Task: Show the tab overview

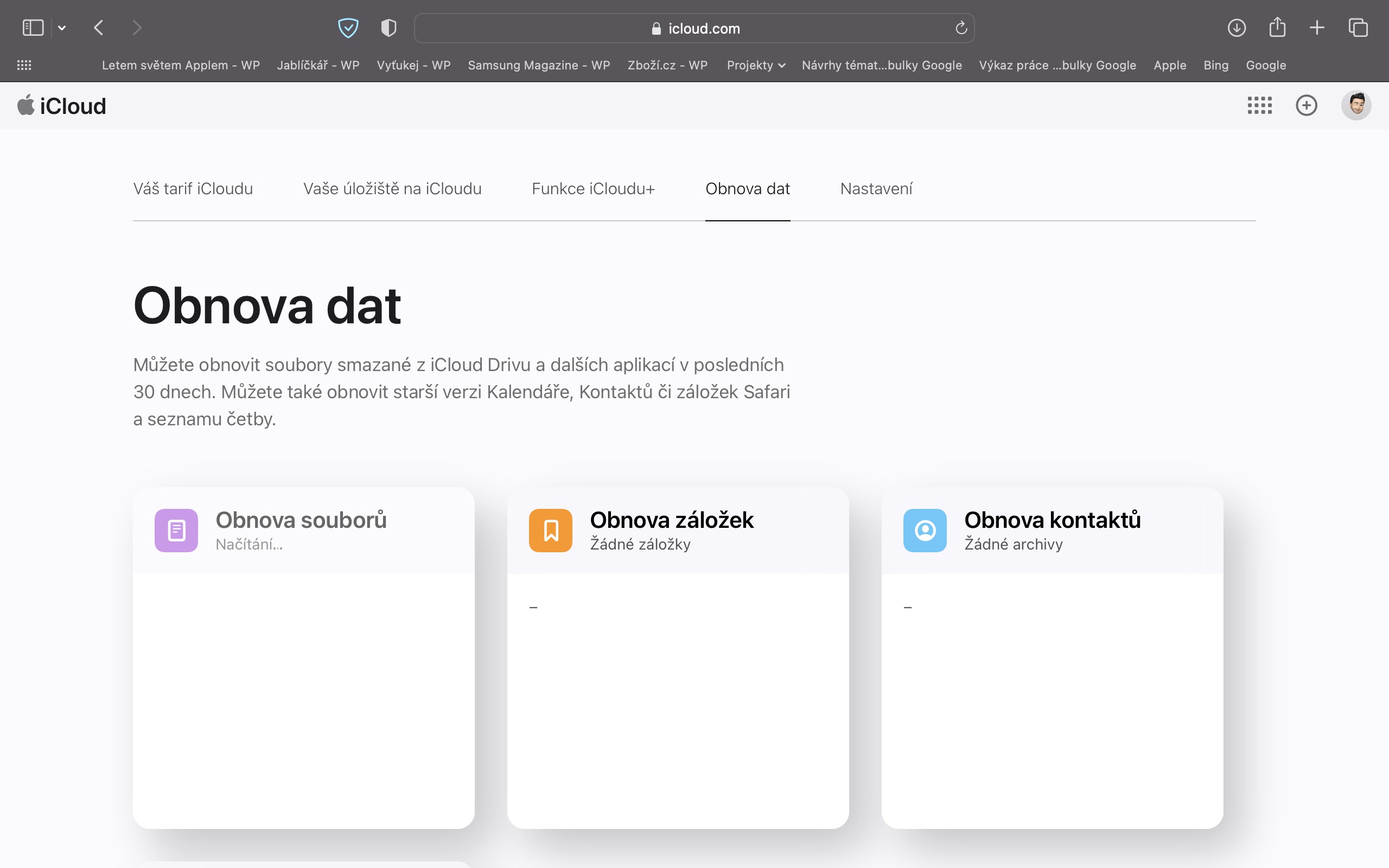Action: pyautogui.click(x=1358, y=28)
